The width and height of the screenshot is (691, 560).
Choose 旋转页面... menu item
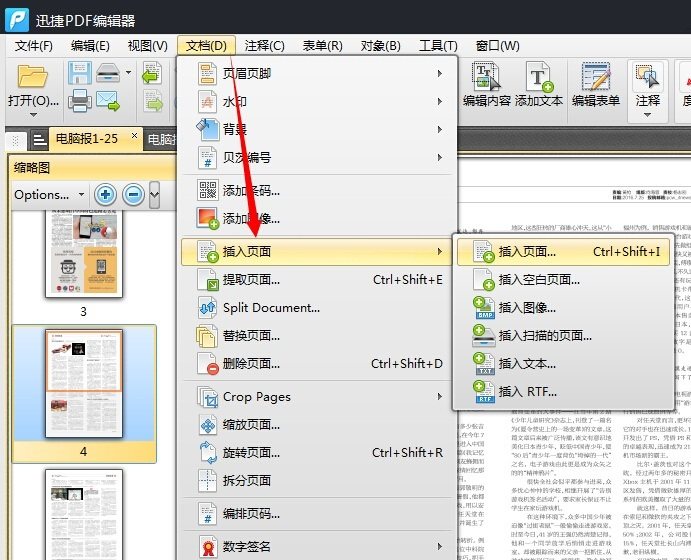point(317,452)
